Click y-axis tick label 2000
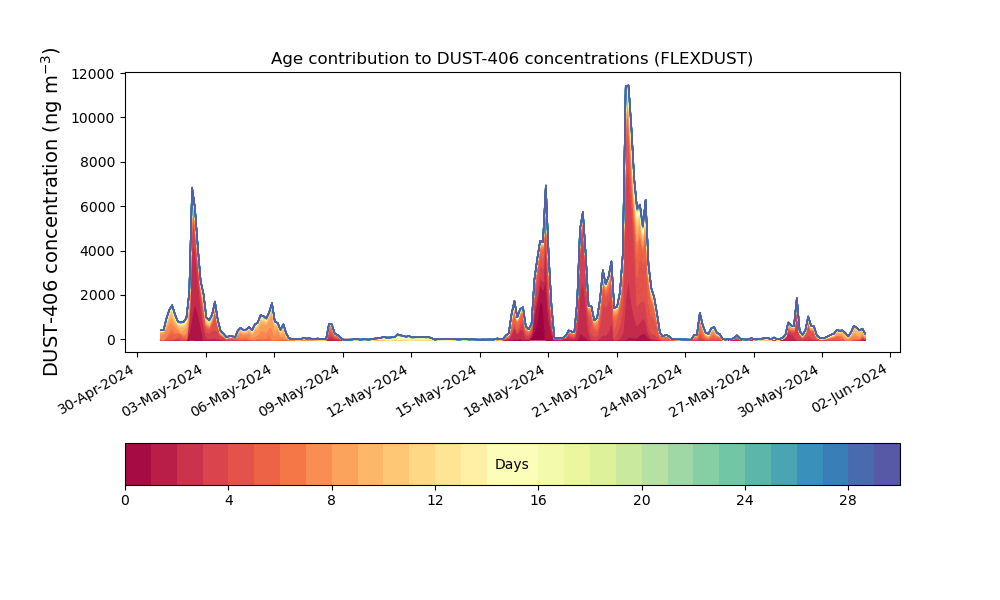Screen dimensions: 1000x600 97,296
